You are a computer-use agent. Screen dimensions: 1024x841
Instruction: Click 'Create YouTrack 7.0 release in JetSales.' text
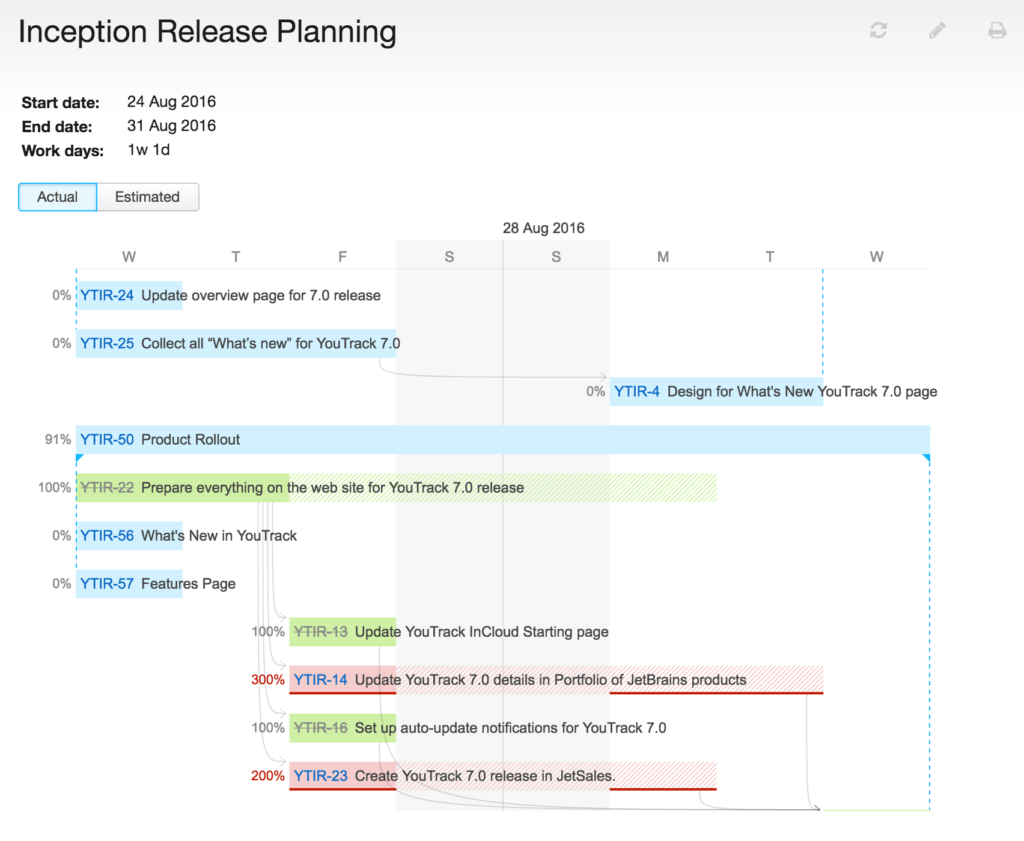(x=485, y=776)
